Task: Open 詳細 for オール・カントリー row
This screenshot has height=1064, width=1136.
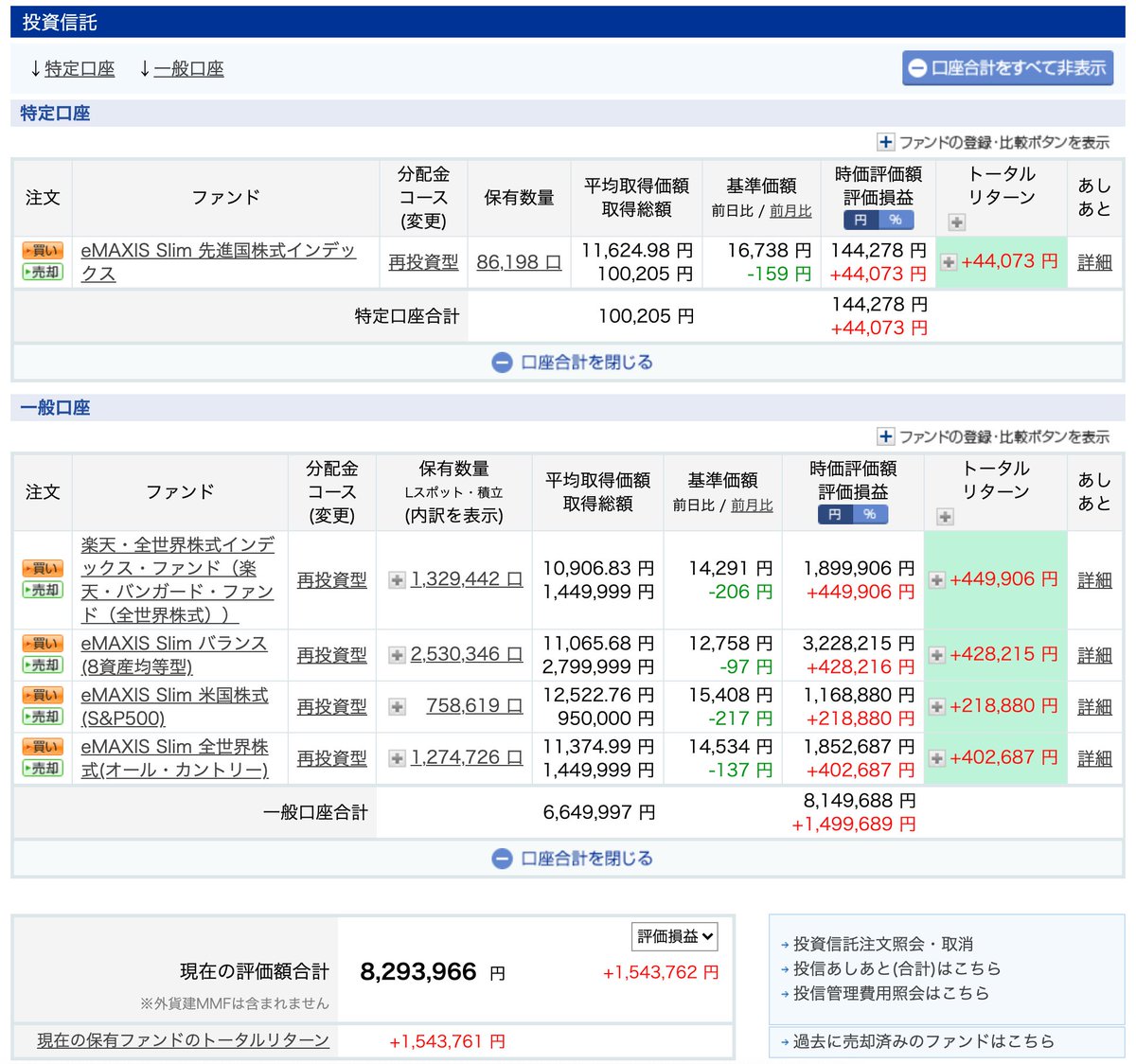Action: 1094,758
